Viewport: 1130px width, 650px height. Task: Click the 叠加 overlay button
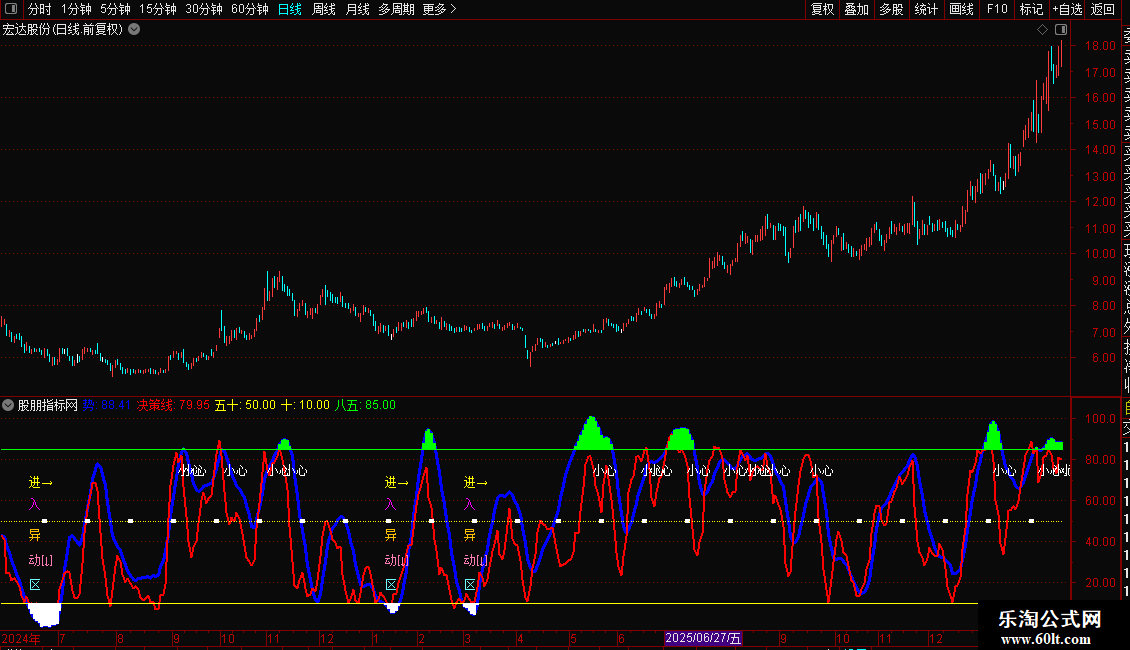856,9
